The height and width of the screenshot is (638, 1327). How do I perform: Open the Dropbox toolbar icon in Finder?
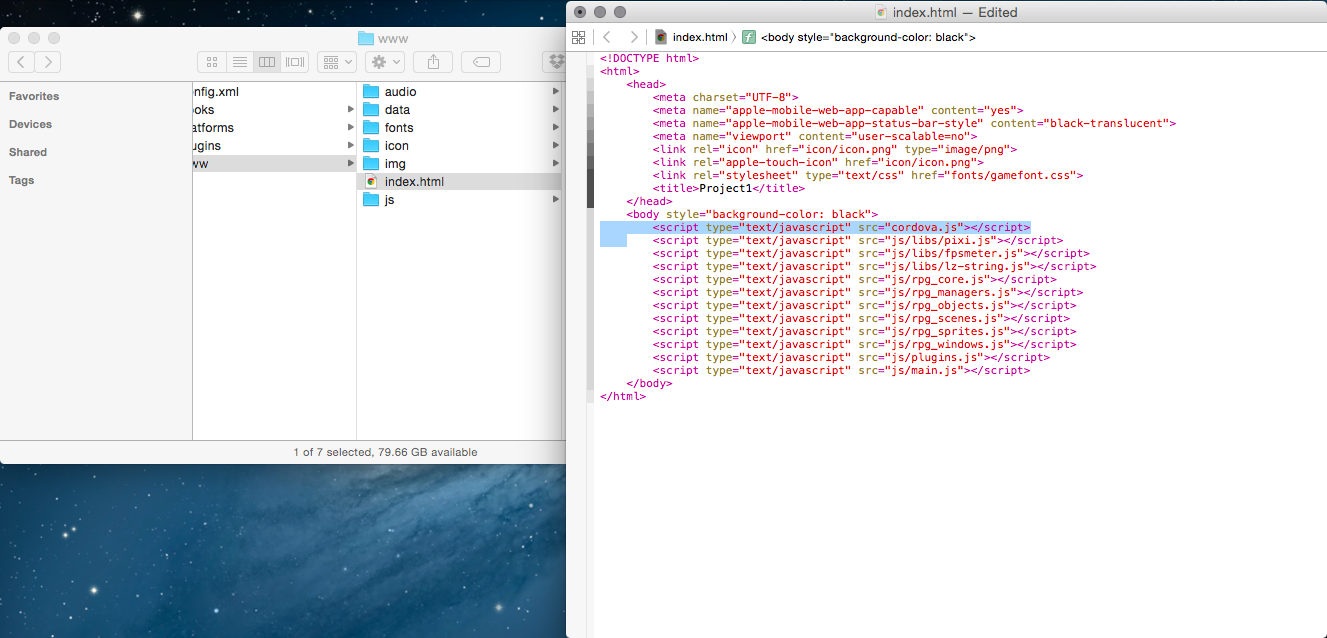[x=554, y=62]
